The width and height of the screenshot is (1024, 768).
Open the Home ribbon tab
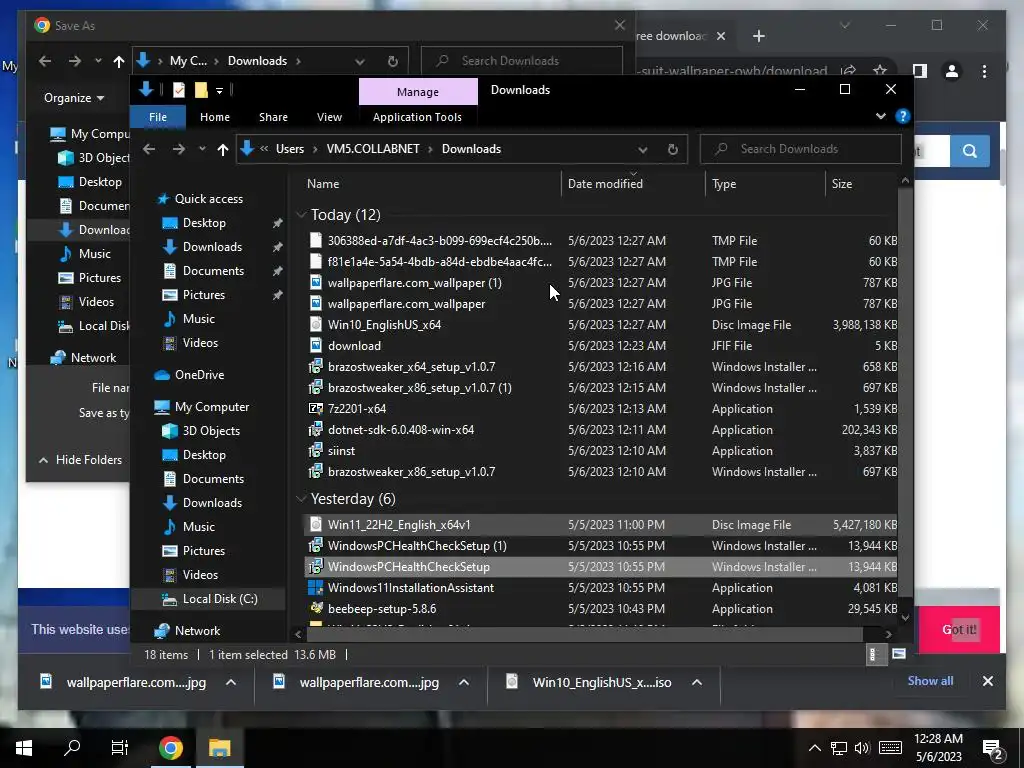pyautogui.click(x=215, y=117)
